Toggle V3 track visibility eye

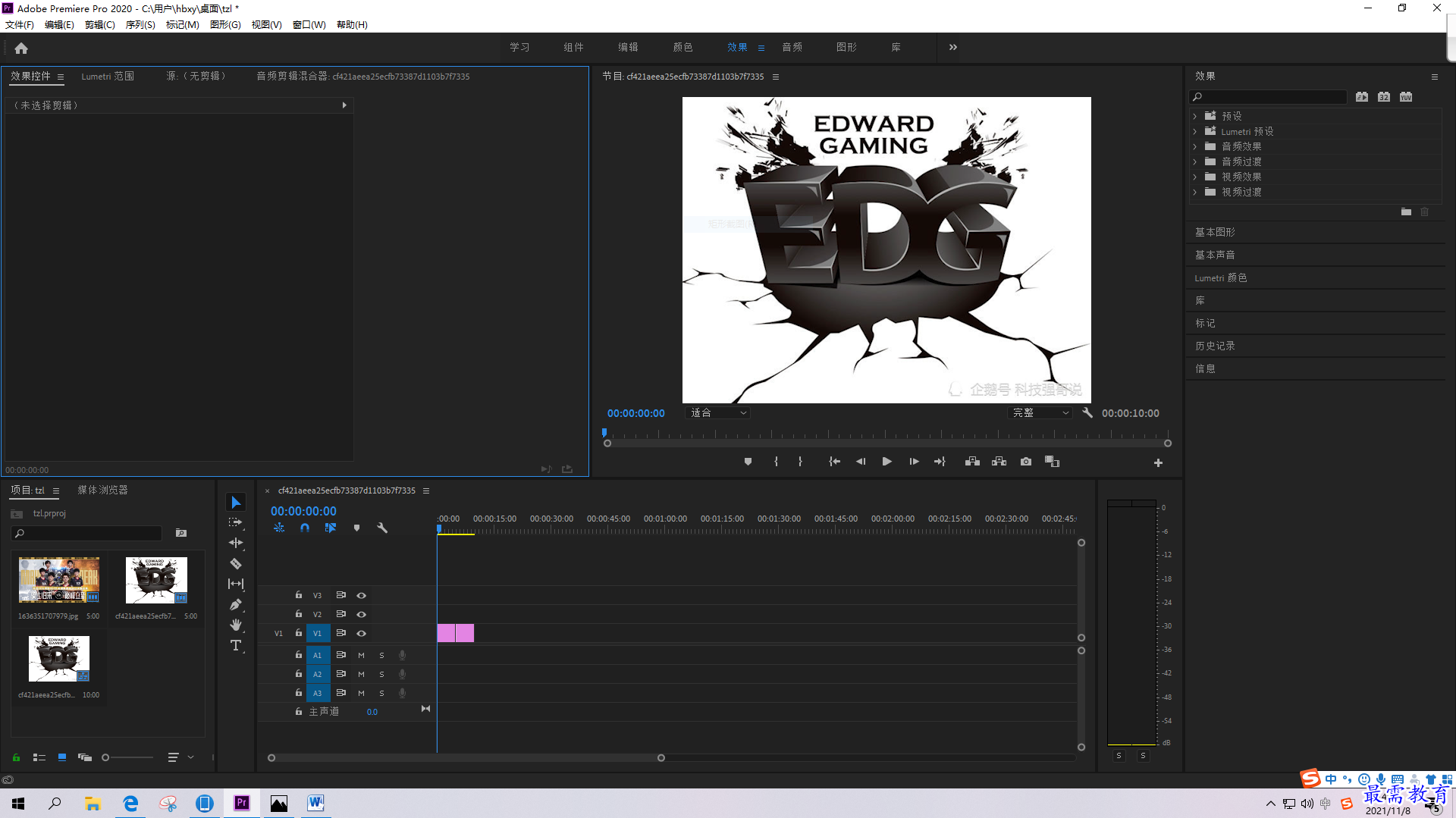click(362, 595)
